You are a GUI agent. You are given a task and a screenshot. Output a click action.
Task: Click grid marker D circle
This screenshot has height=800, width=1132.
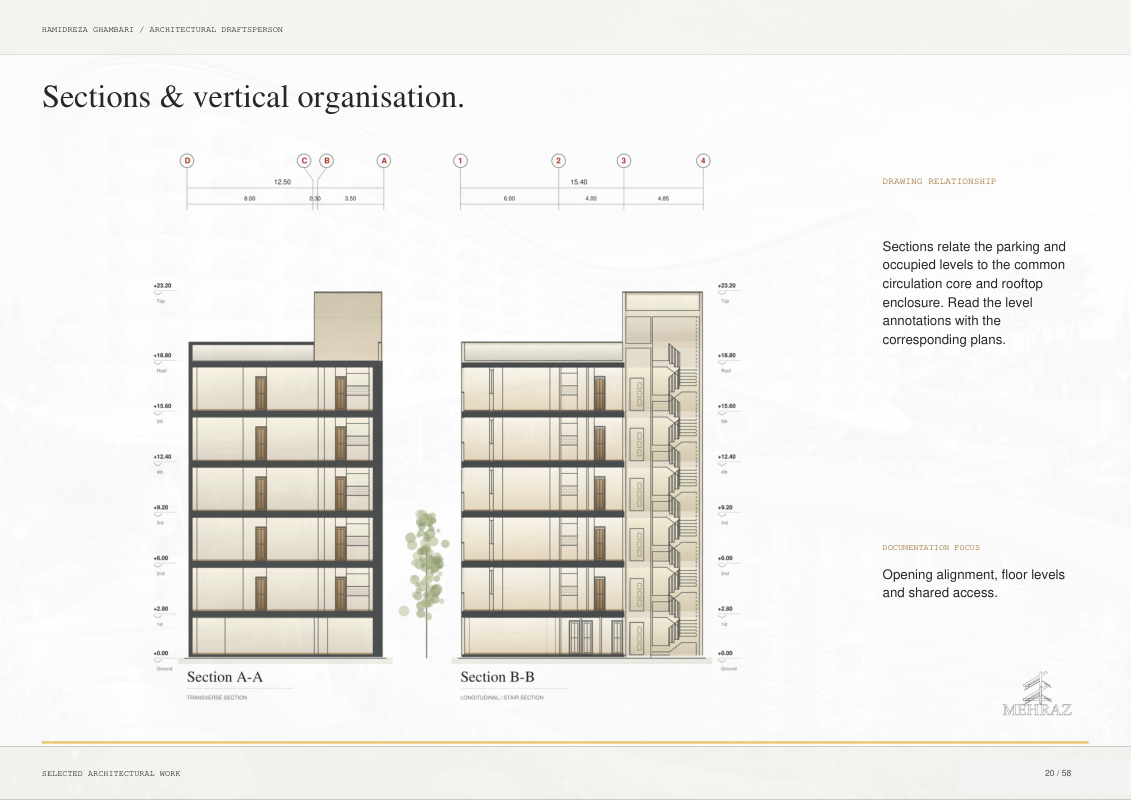(x=187, y=161)
